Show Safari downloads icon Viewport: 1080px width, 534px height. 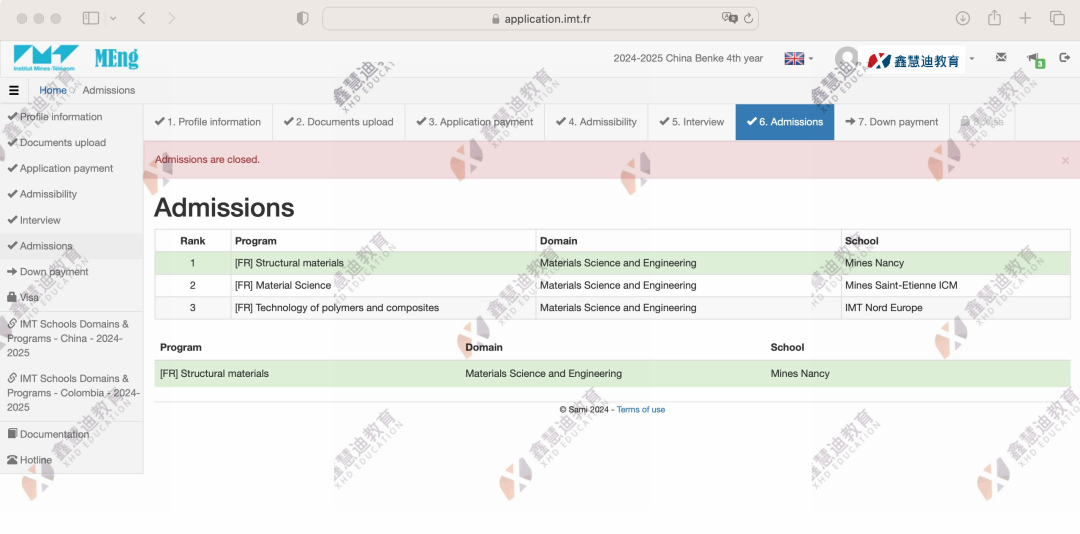tap(962, 19)
